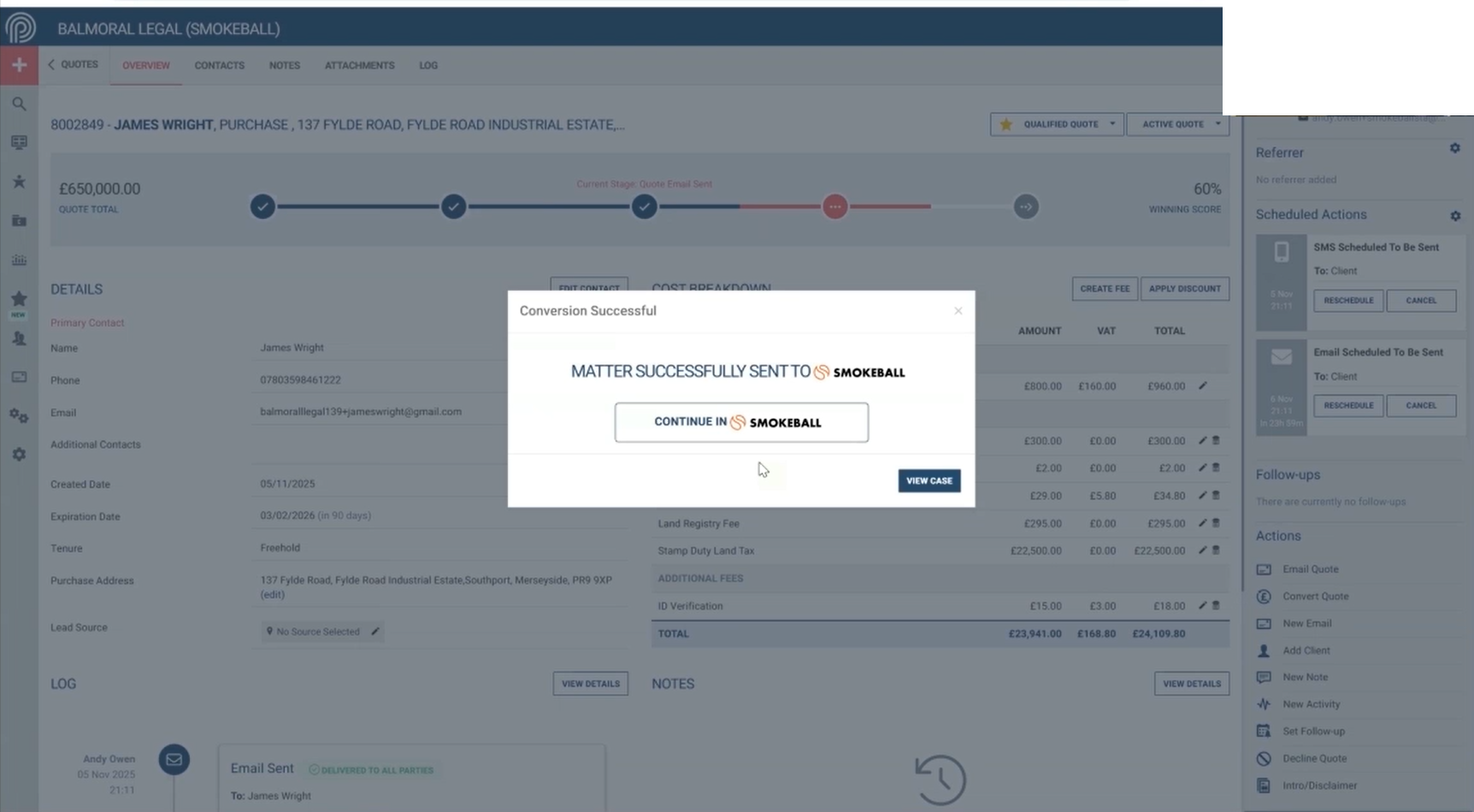Click the Scheduled Actions gear icon
1474x812 pixels.
[1455, 216]
